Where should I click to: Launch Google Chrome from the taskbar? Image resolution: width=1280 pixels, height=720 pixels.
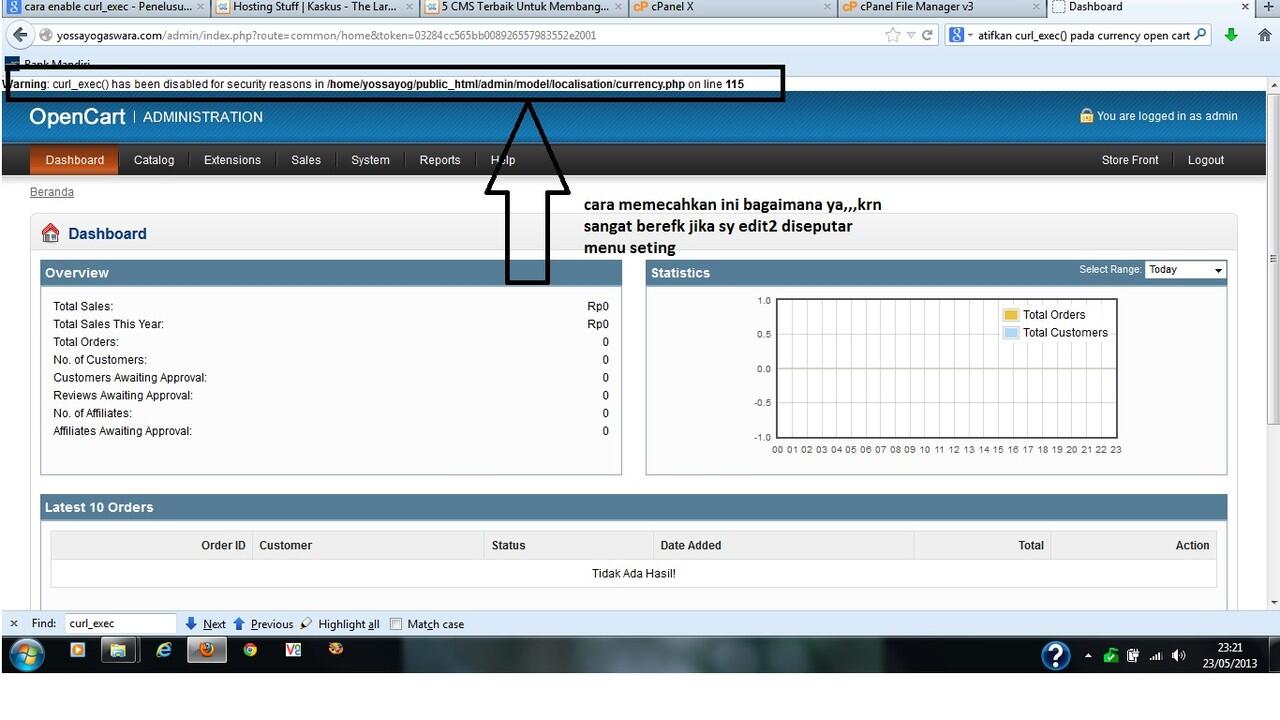(250, 650)
